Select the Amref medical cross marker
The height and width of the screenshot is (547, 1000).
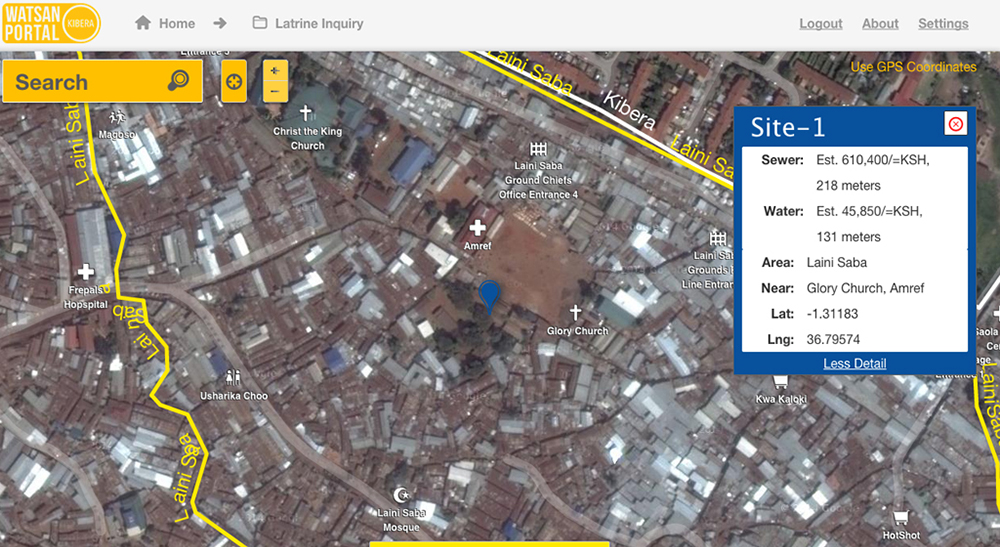click(x=477, y=228)
